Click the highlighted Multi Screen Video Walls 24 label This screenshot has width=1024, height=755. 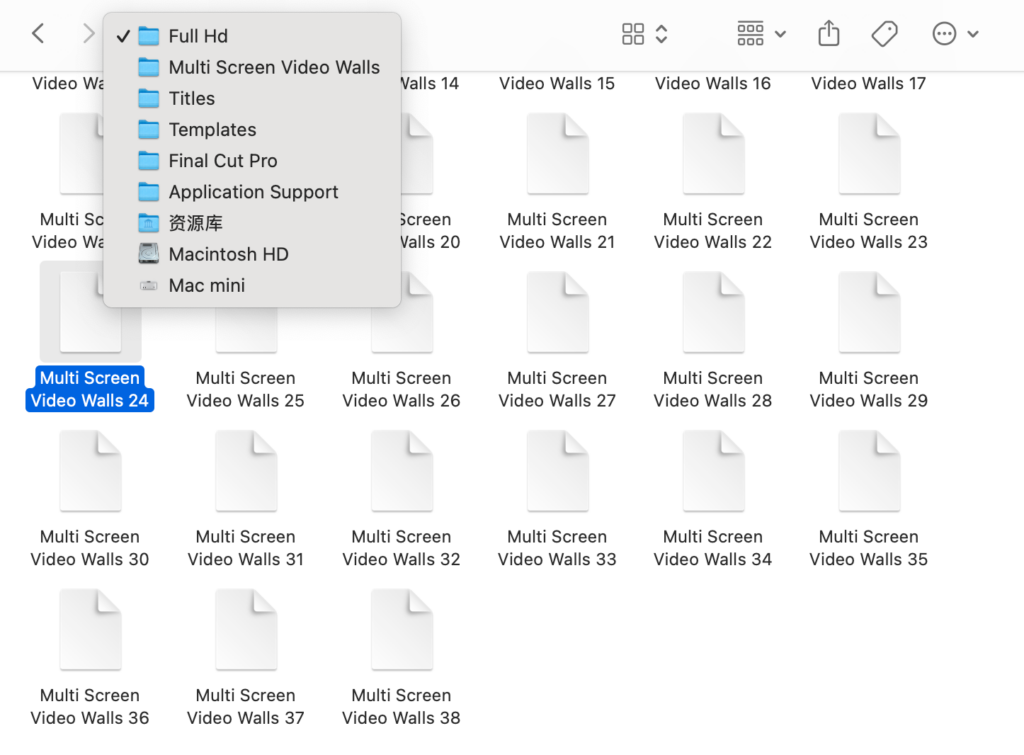(x=90, y=389)
